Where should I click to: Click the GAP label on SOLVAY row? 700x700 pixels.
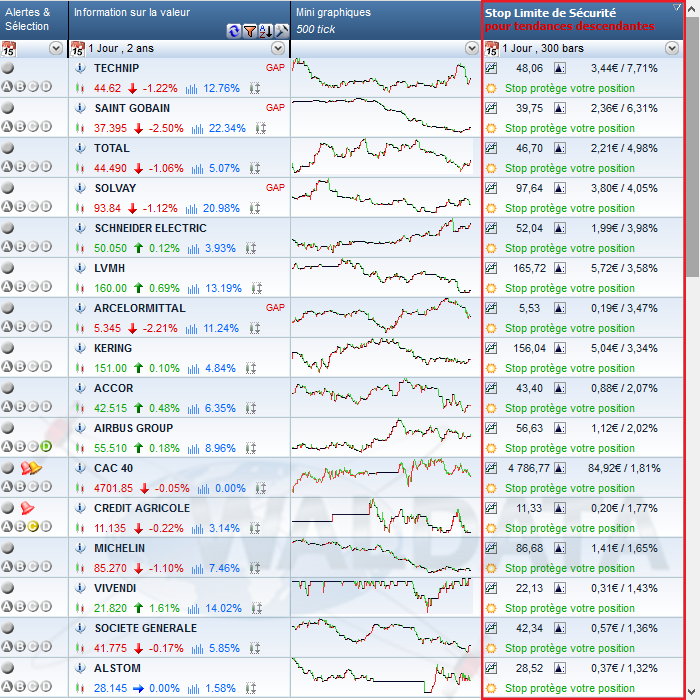pyautogui.click(x=275, y=188)
